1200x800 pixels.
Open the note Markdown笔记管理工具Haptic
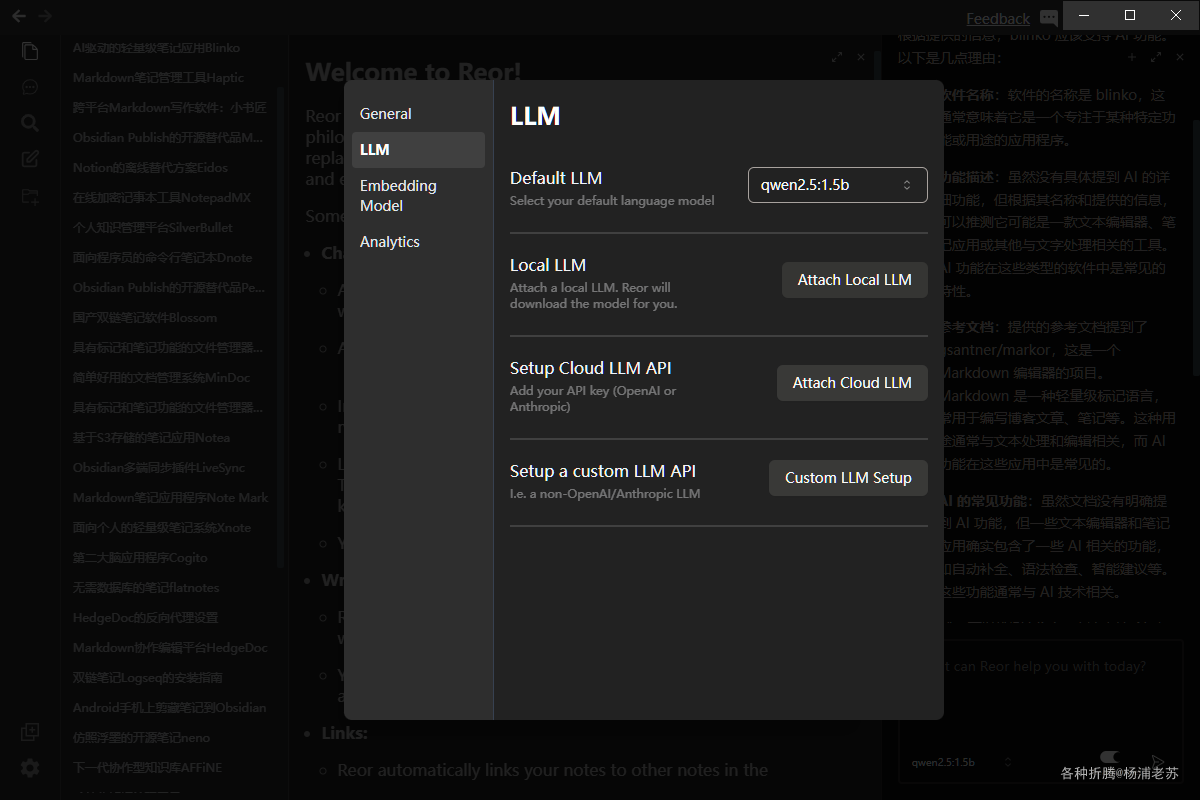pos(158,78)
